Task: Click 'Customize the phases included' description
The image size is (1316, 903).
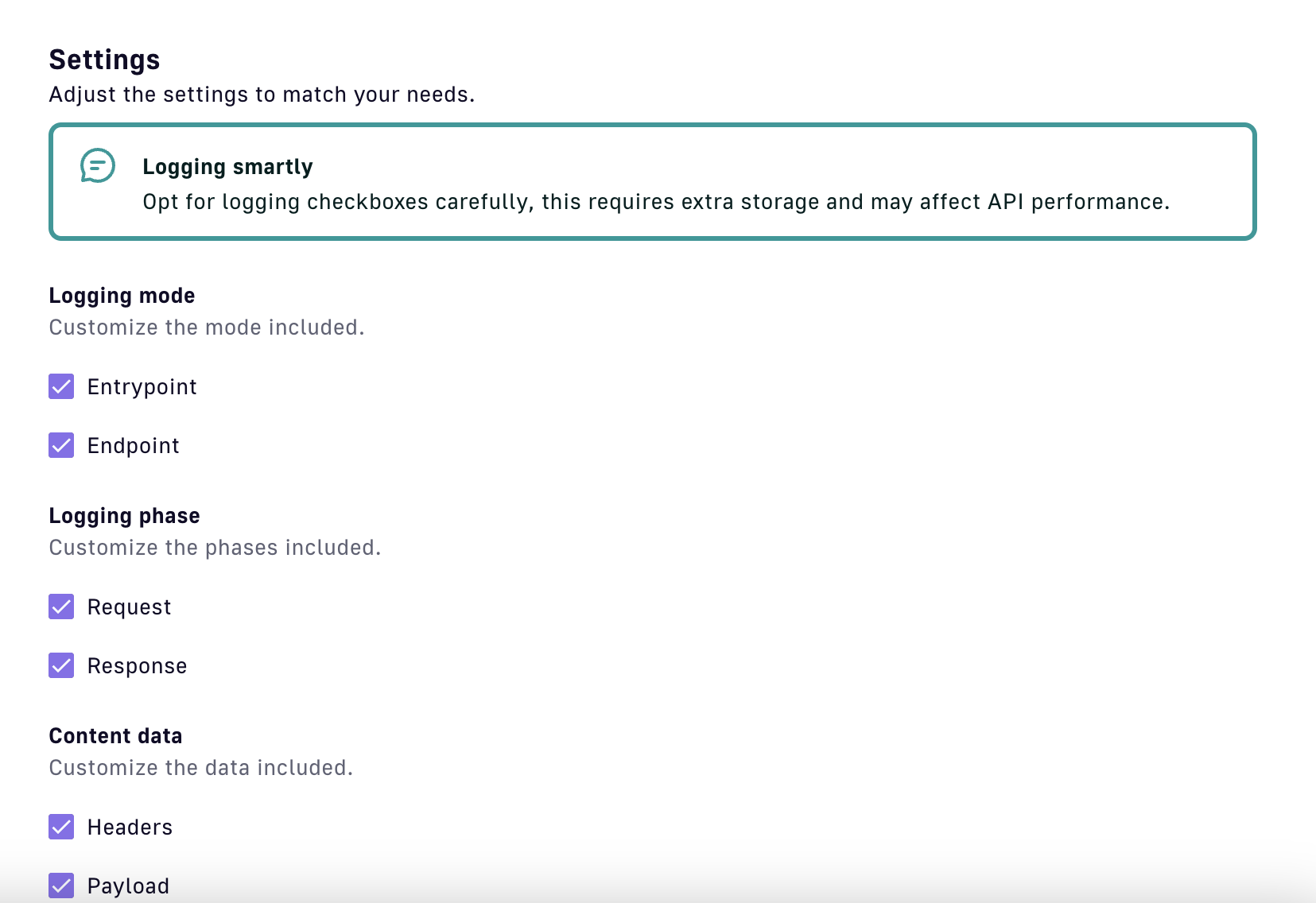Action: pos(215,548)
